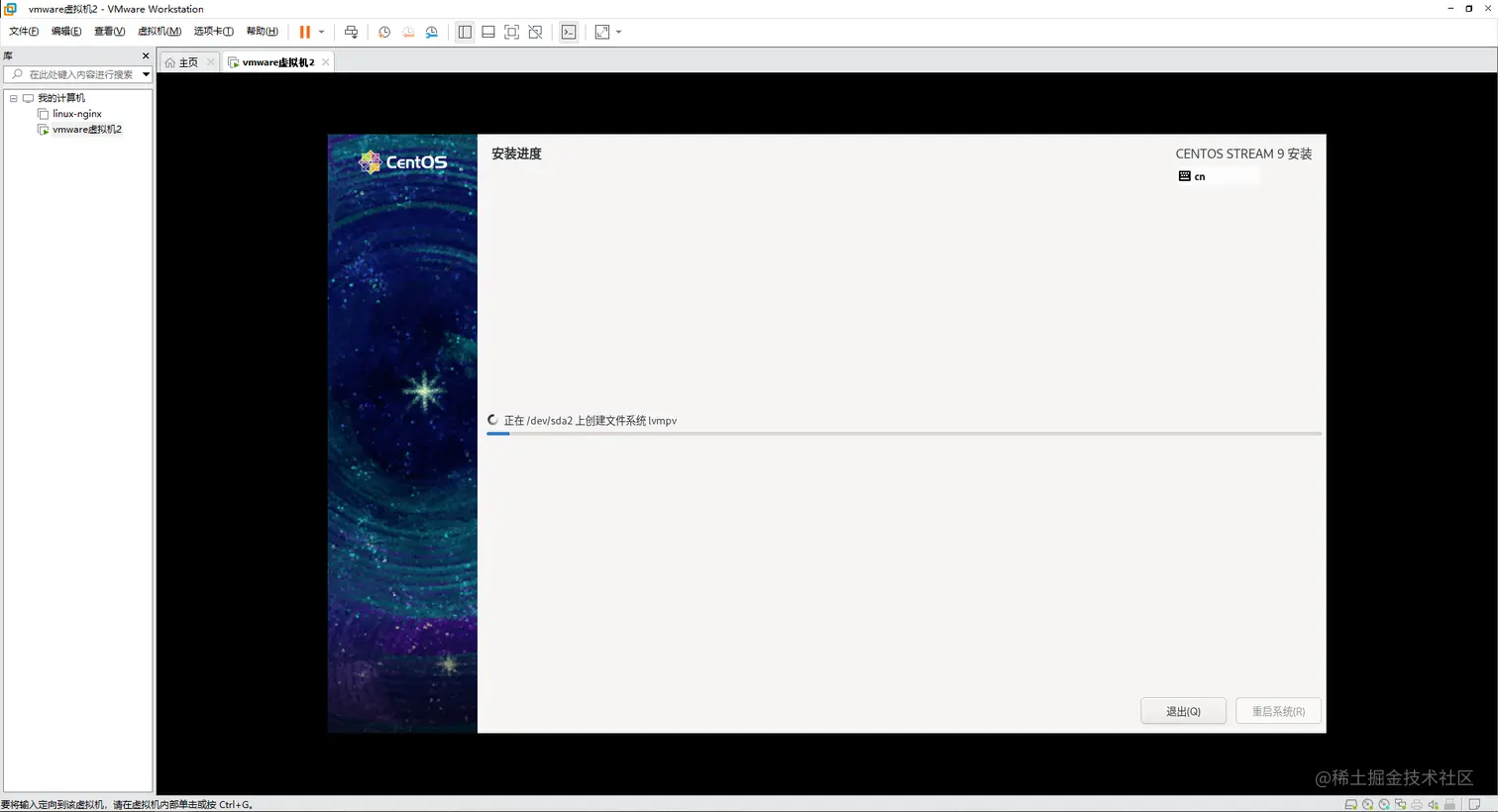The width and height of the screenshot is (1498, 812).
Task: Click the CentOS logo in the installer
Action: point(403,162)
